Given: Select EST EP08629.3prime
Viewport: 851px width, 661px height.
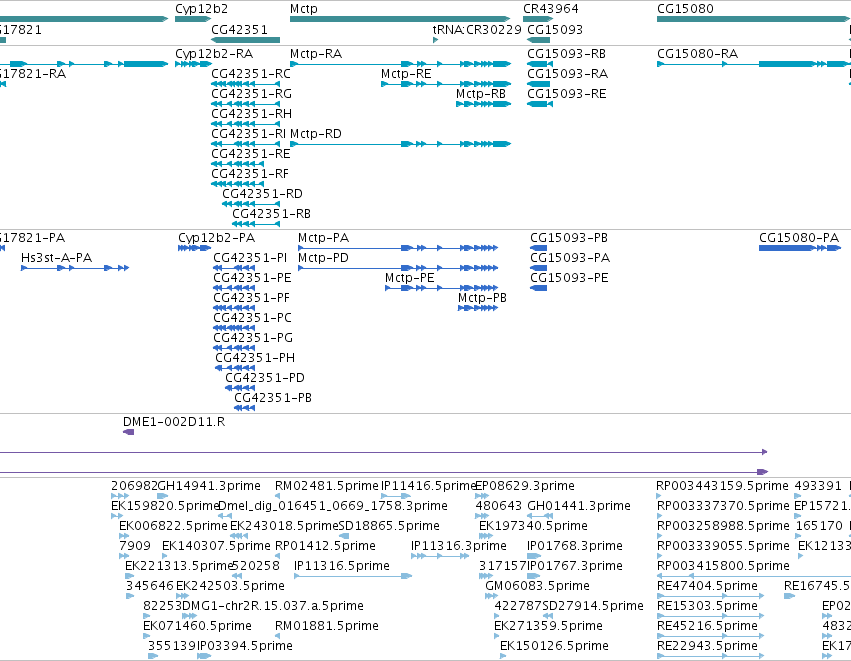Looking at the screenshot, I should point(525,486).
